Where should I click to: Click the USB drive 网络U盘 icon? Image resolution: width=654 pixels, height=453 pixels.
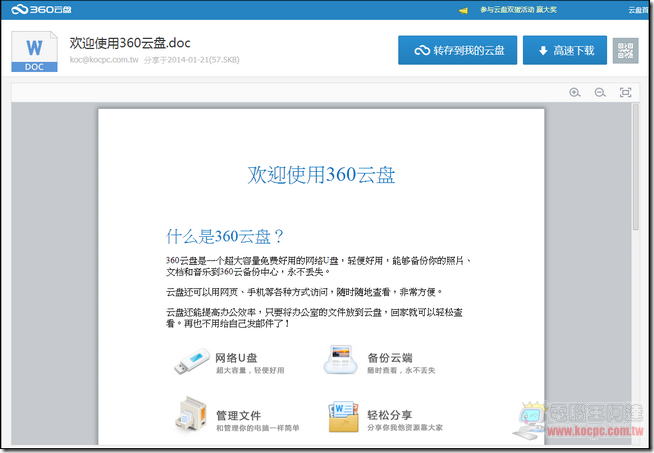click(x=192, y=361)
